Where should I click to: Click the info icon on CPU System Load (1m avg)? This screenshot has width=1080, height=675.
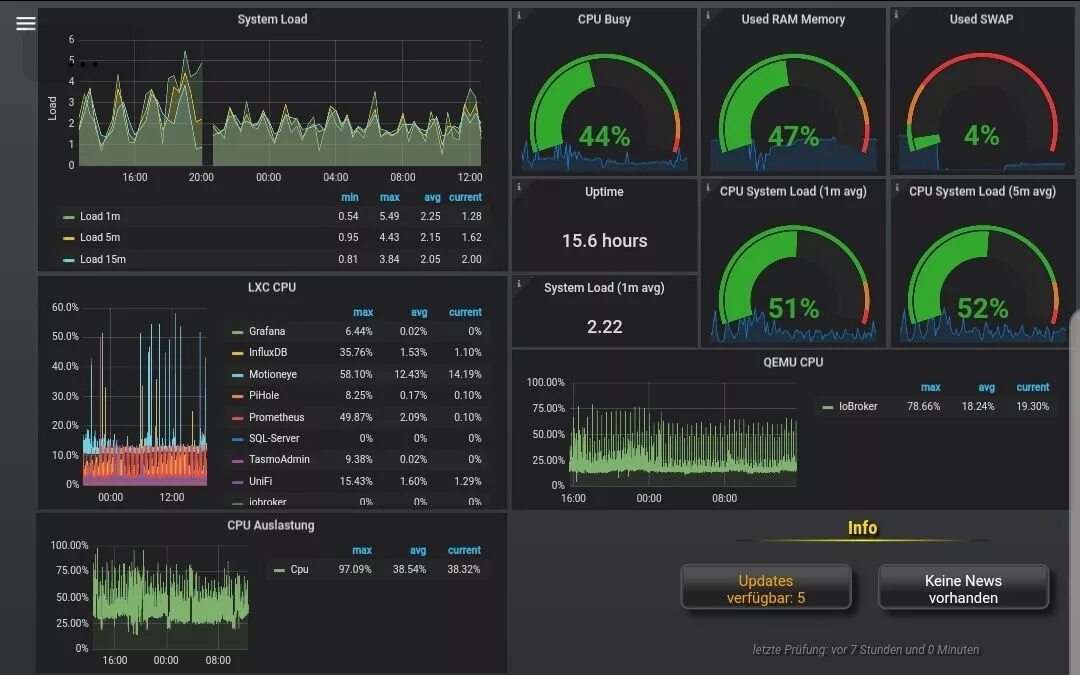(708, 185)
